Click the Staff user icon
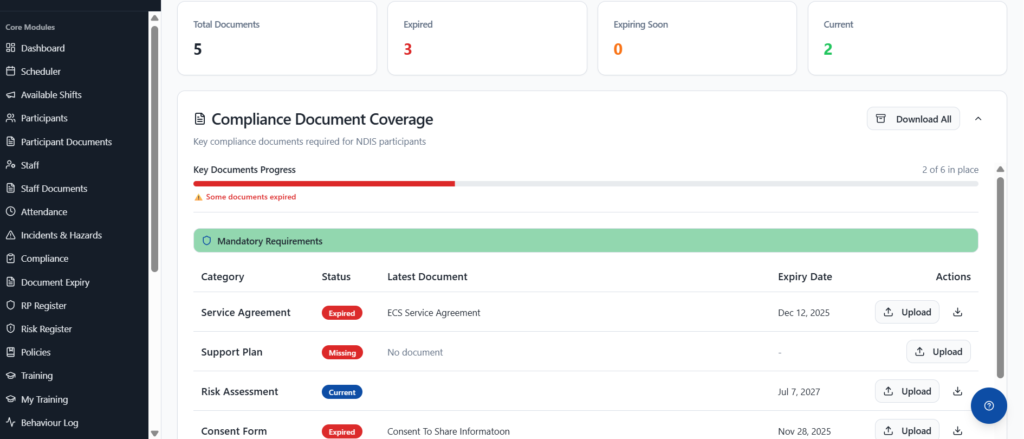Viewport: 1024px width, 439px height. [x=10, y=165]
